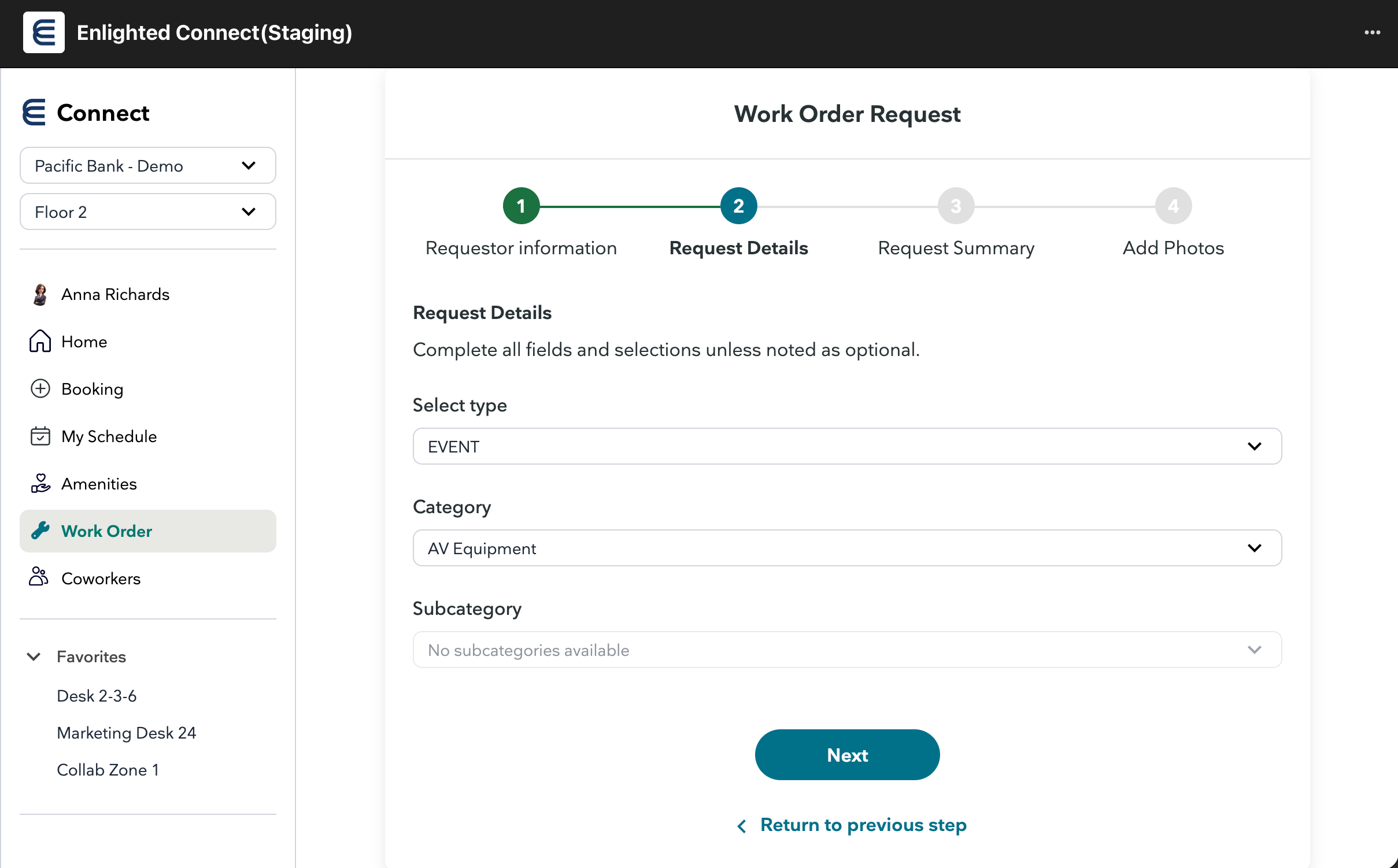Open favorite Marketing Desk 24
This screenshot has width=1398, height=868.
pyautogui.click(x=127, y=733)
